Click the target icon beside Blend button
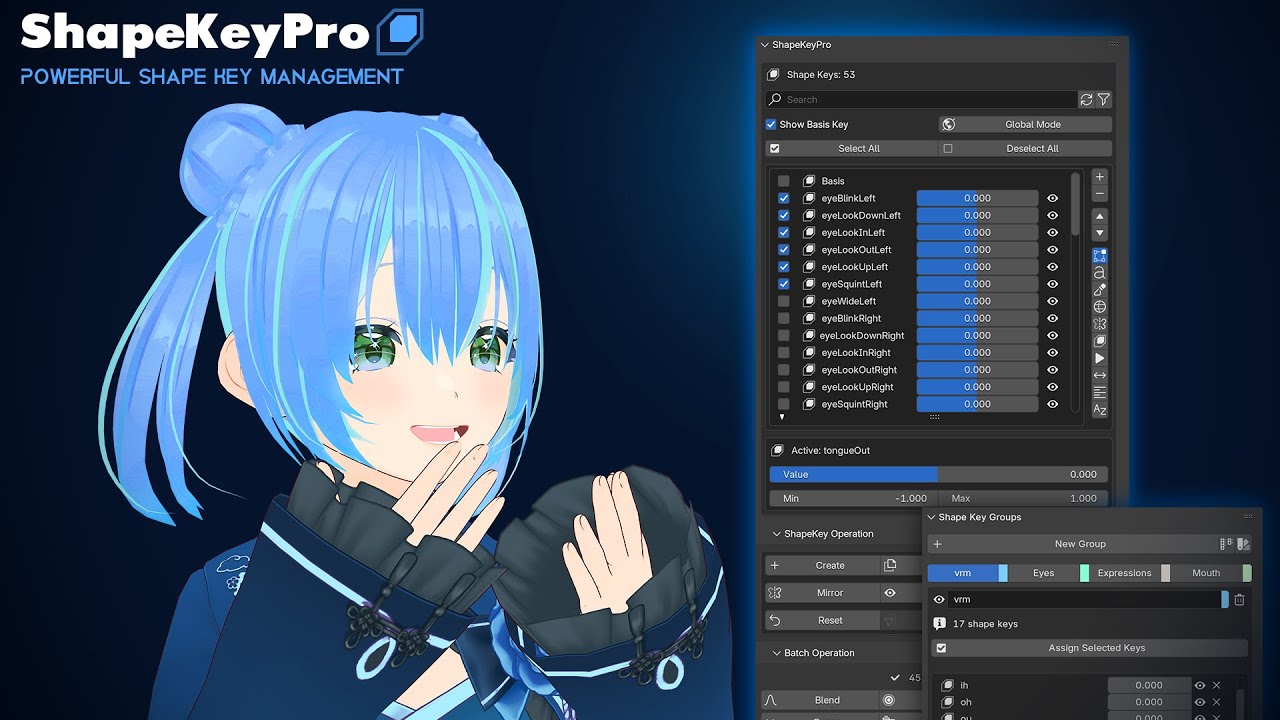This screenshot has height=720, width=1280. click(x=888, y=701)
